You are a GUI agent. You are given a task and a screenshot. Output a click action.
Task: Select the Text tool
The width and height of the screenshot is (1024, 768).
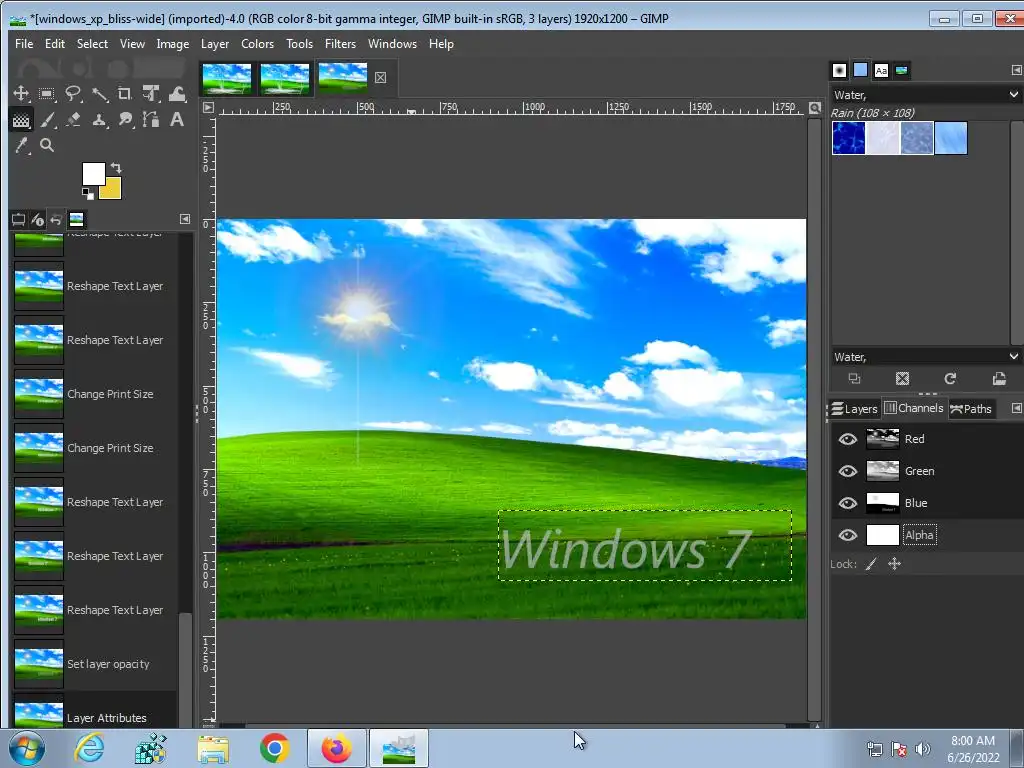pyautogui.click(x=177, y=120)
